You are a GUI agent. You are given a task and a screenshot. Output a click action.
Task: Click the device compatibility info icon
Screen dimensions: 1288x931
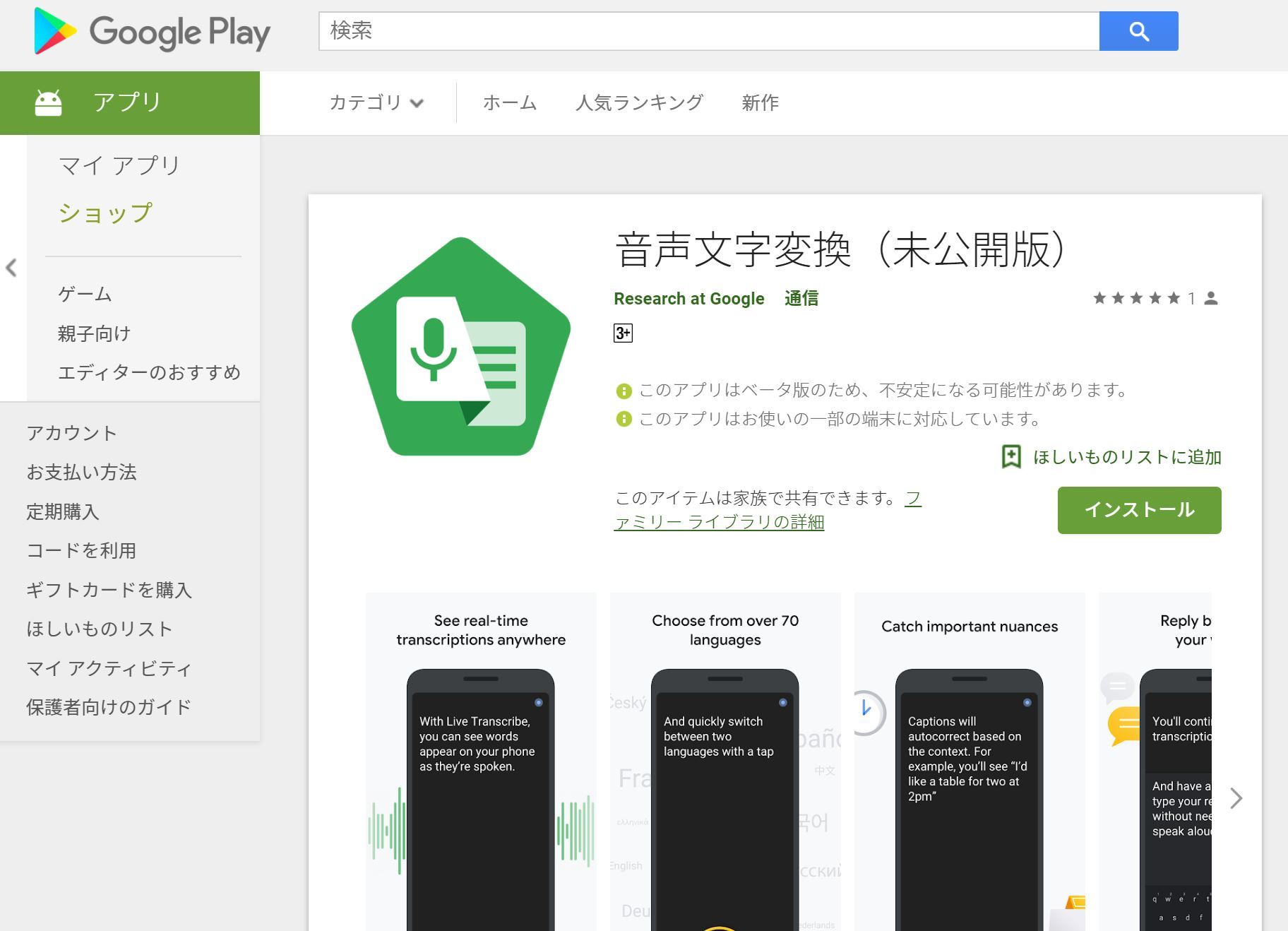click(x=624, y=420)
